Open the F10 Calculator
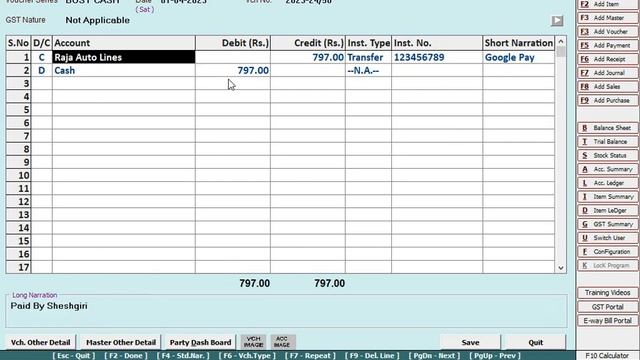Screen dimensions: 640x360 (x=607, y=356)
